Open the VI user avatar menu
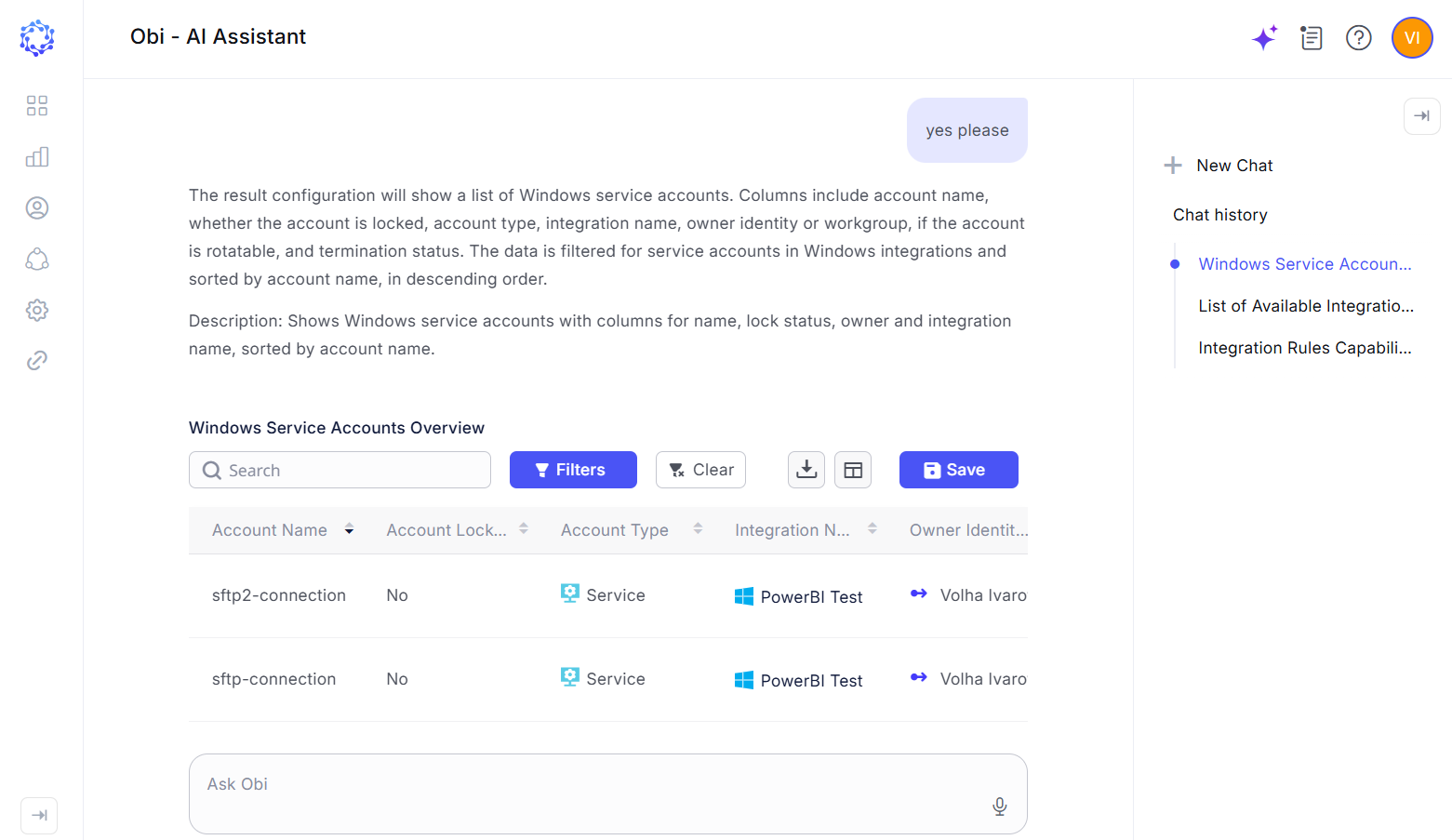The image size is (1452, 840). 1412,38
